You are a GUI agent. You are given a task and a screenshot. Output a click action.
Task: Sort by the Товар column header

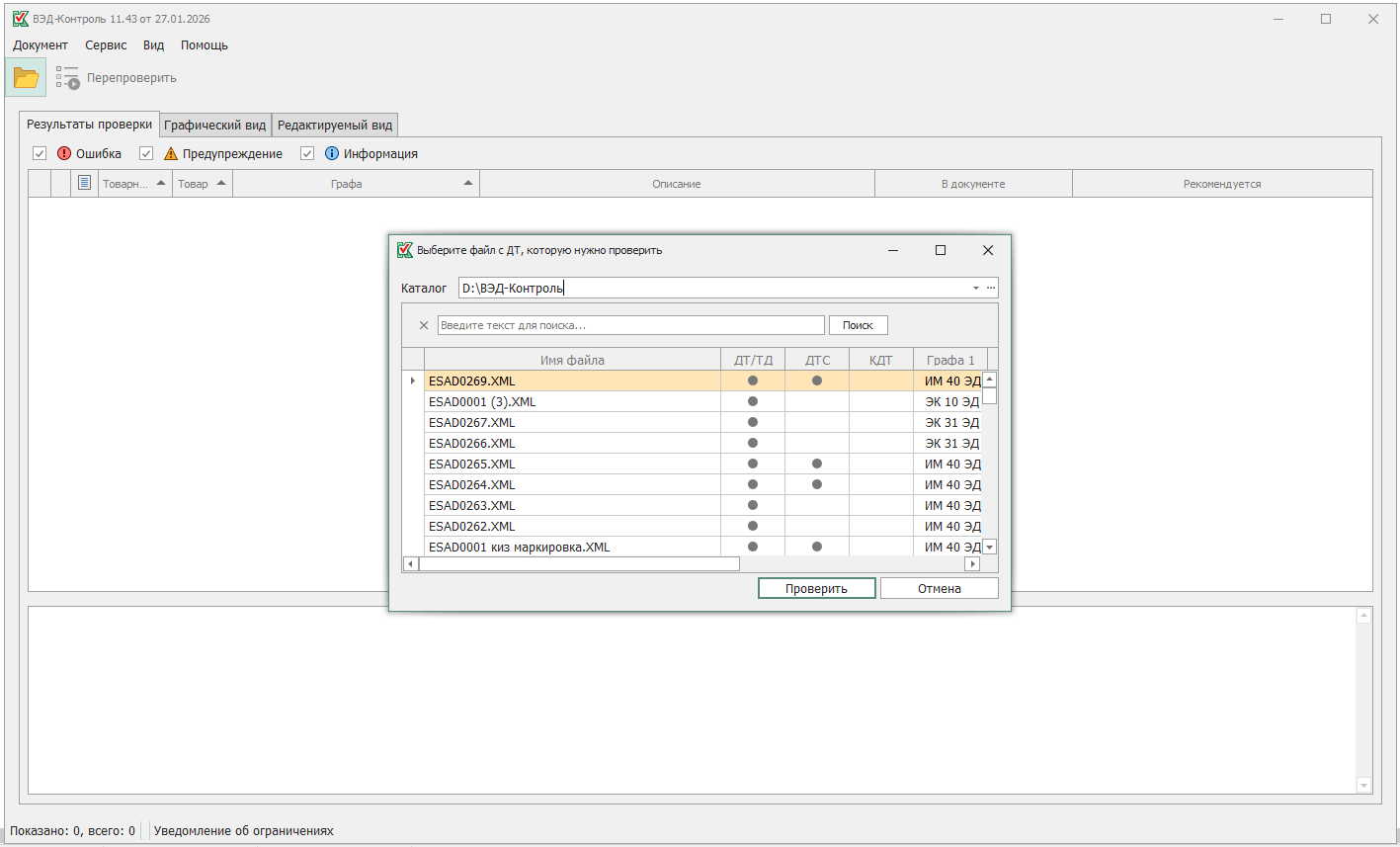click(x=194, y=184)
